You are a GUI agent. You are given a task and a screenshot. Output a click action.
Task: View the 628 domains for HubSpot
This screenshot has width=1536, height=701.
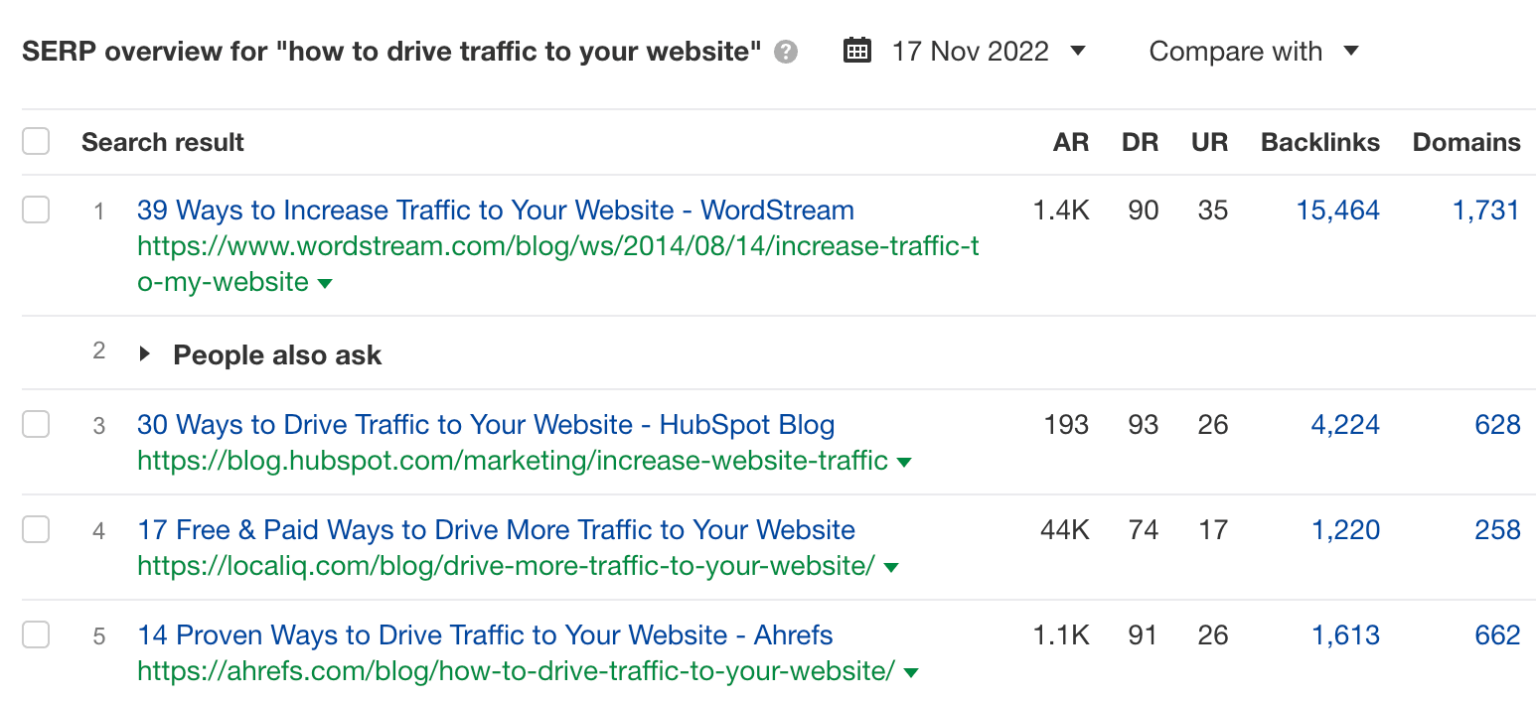[1497, 424]
